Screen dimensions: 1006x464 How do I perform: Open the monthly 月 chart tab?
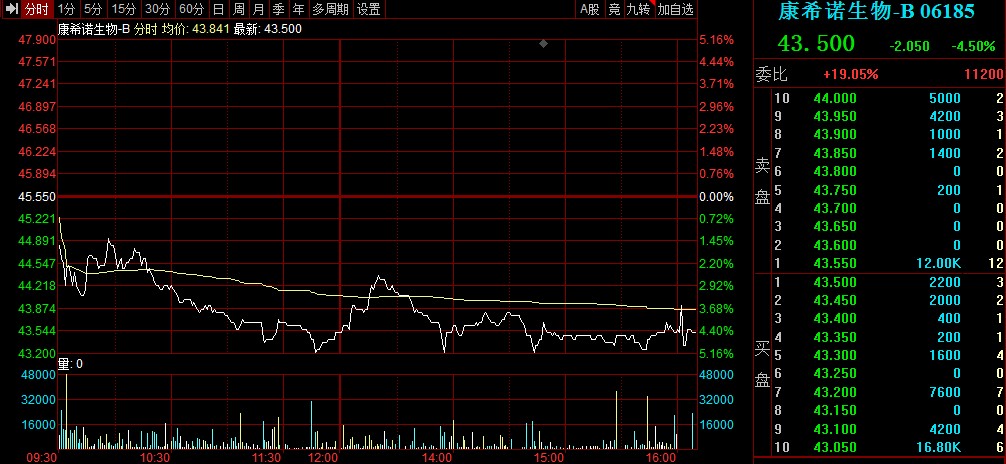click(259, 9)
